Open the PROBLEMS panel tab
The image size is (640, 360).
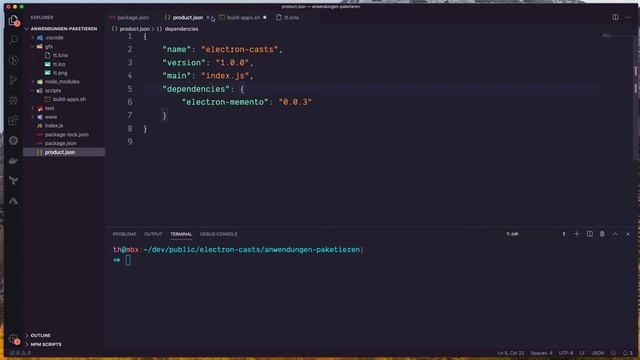point(124,234)
